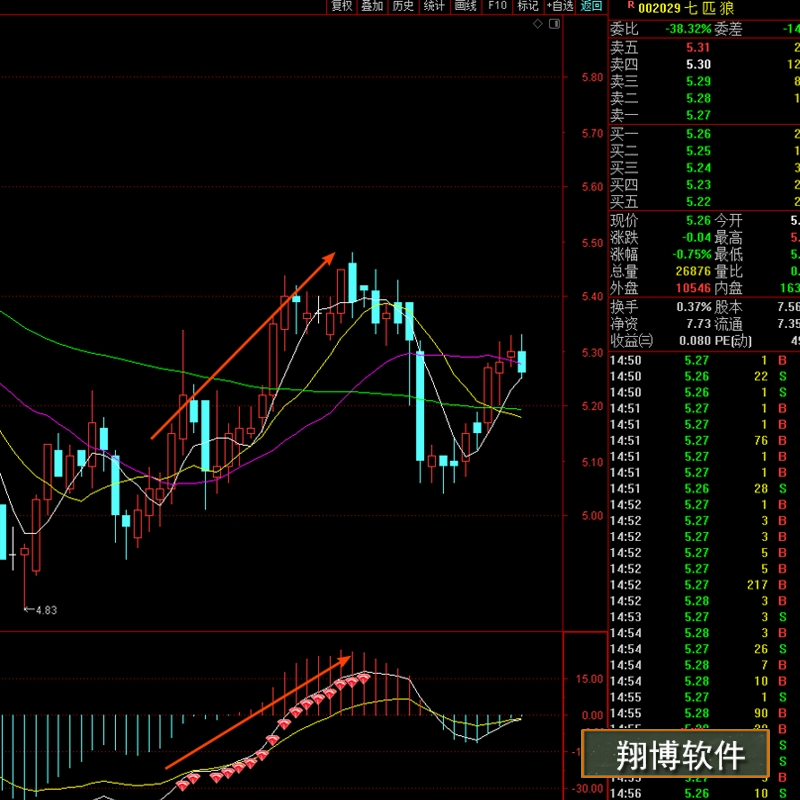800x800 pixels.
Task: Click the 收益(三) 0.080 value
Action: [694, 341]
